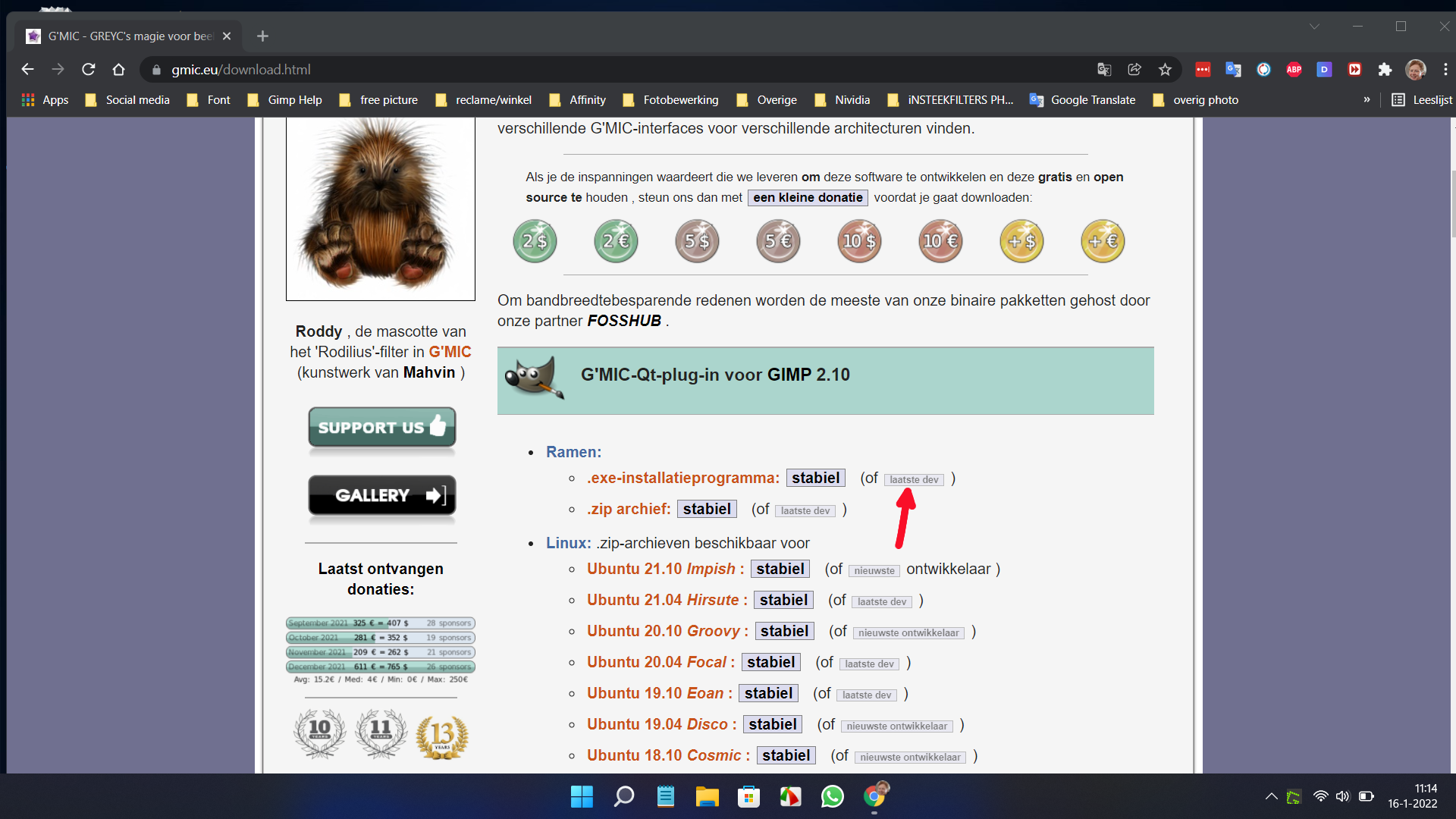Click the gold +€ donation coin
This screenshot has height=819, width=1456.
[1103, 241]
